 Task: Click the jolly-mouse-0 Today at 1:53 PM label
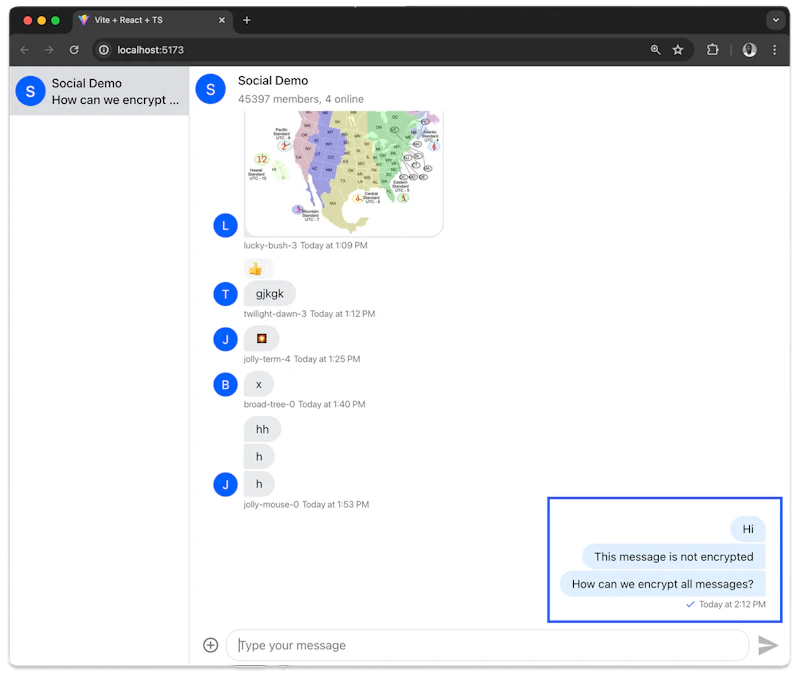tap(306, 505)
